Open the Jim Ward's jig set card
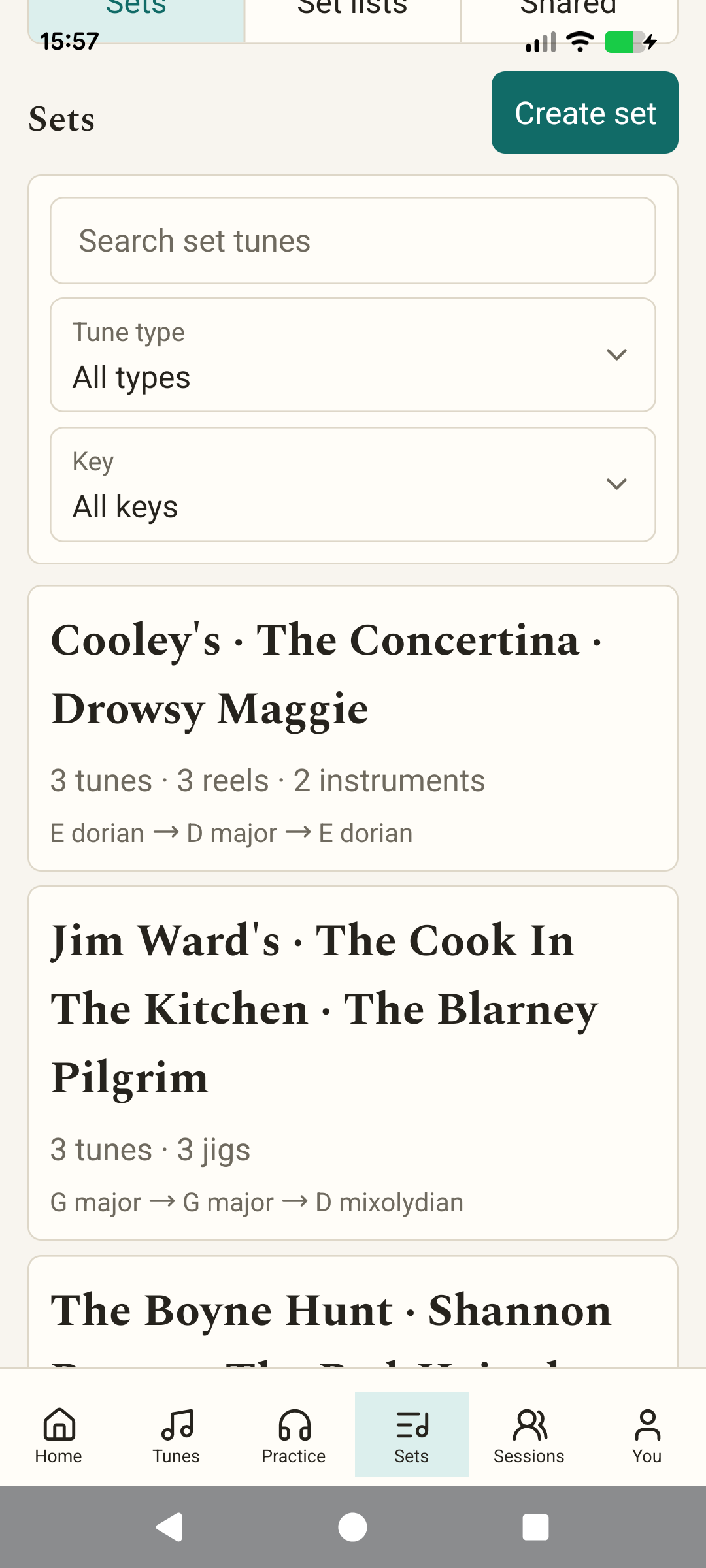Screen dimensions: 706x1568 (x=353, y=1063)
